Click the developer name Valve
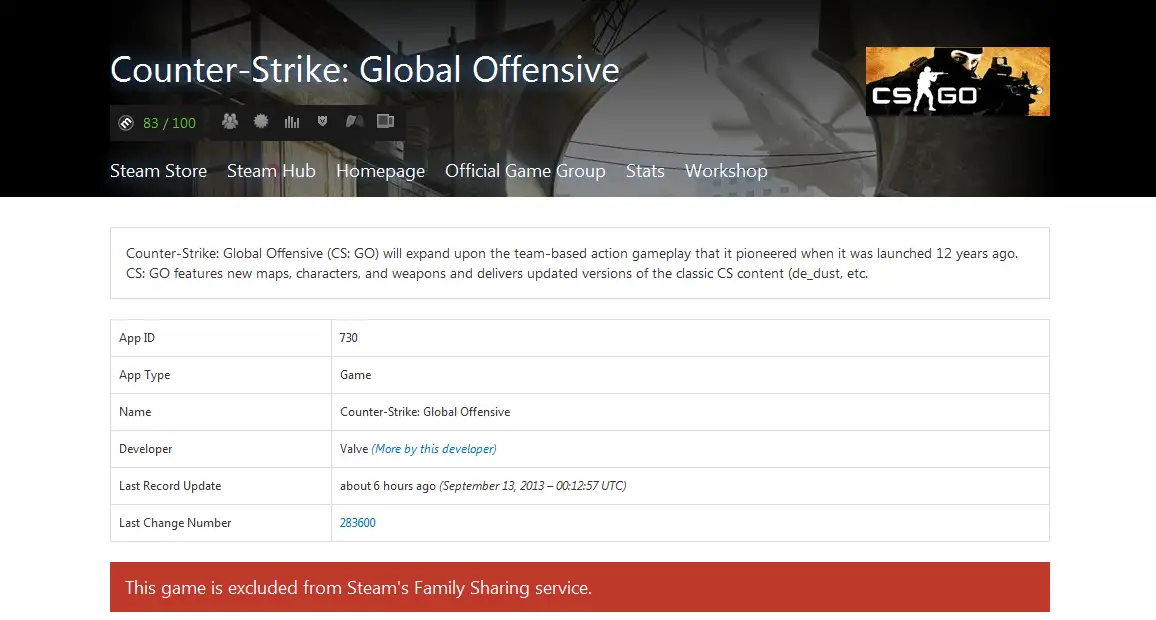This screenshot has height=620, width=1156. coord(354,449)
